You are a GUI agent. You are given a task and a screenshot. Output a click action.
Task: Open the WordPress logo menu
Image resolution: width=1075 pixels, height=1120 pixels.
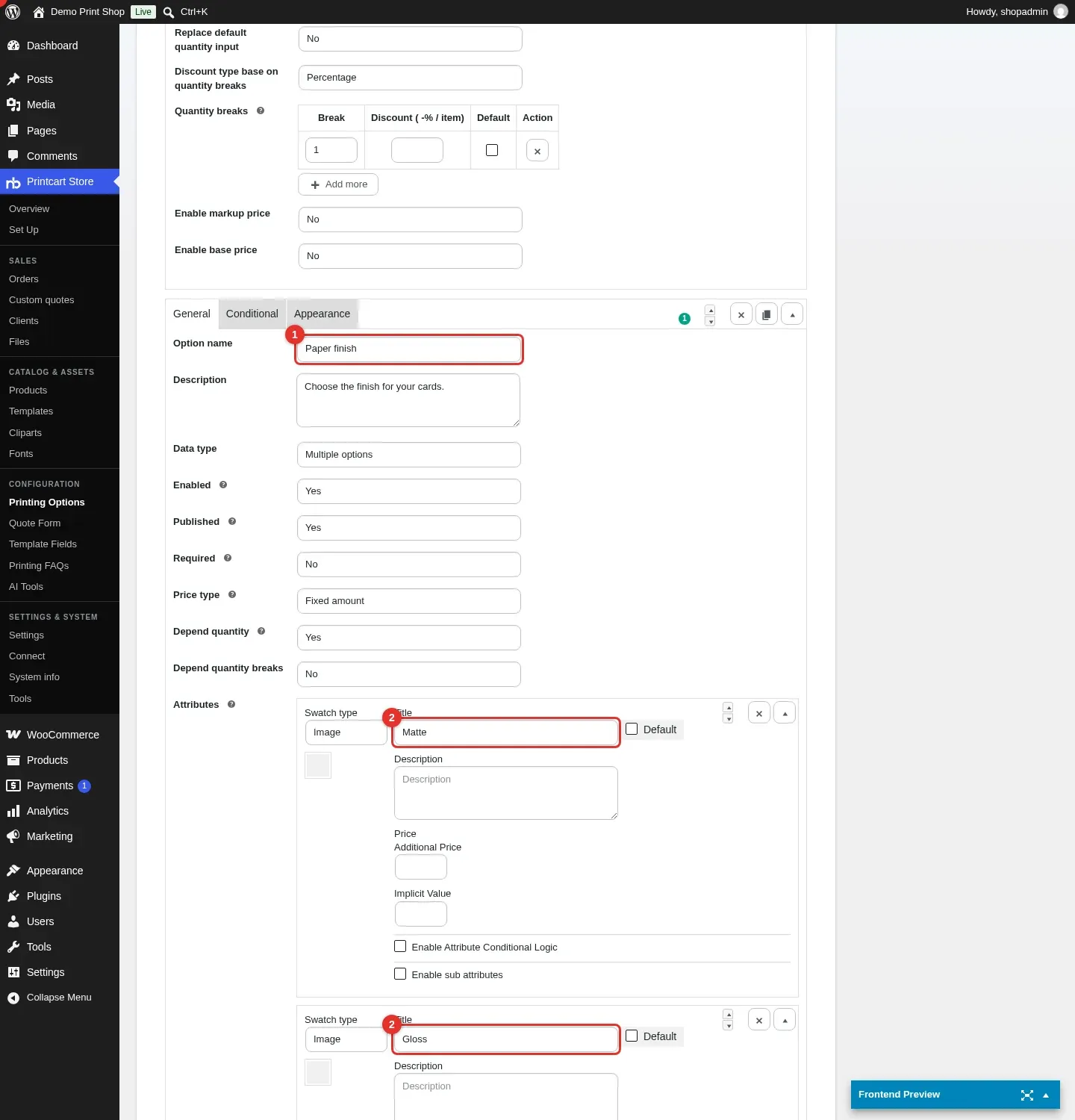click(x=13, y=12)
